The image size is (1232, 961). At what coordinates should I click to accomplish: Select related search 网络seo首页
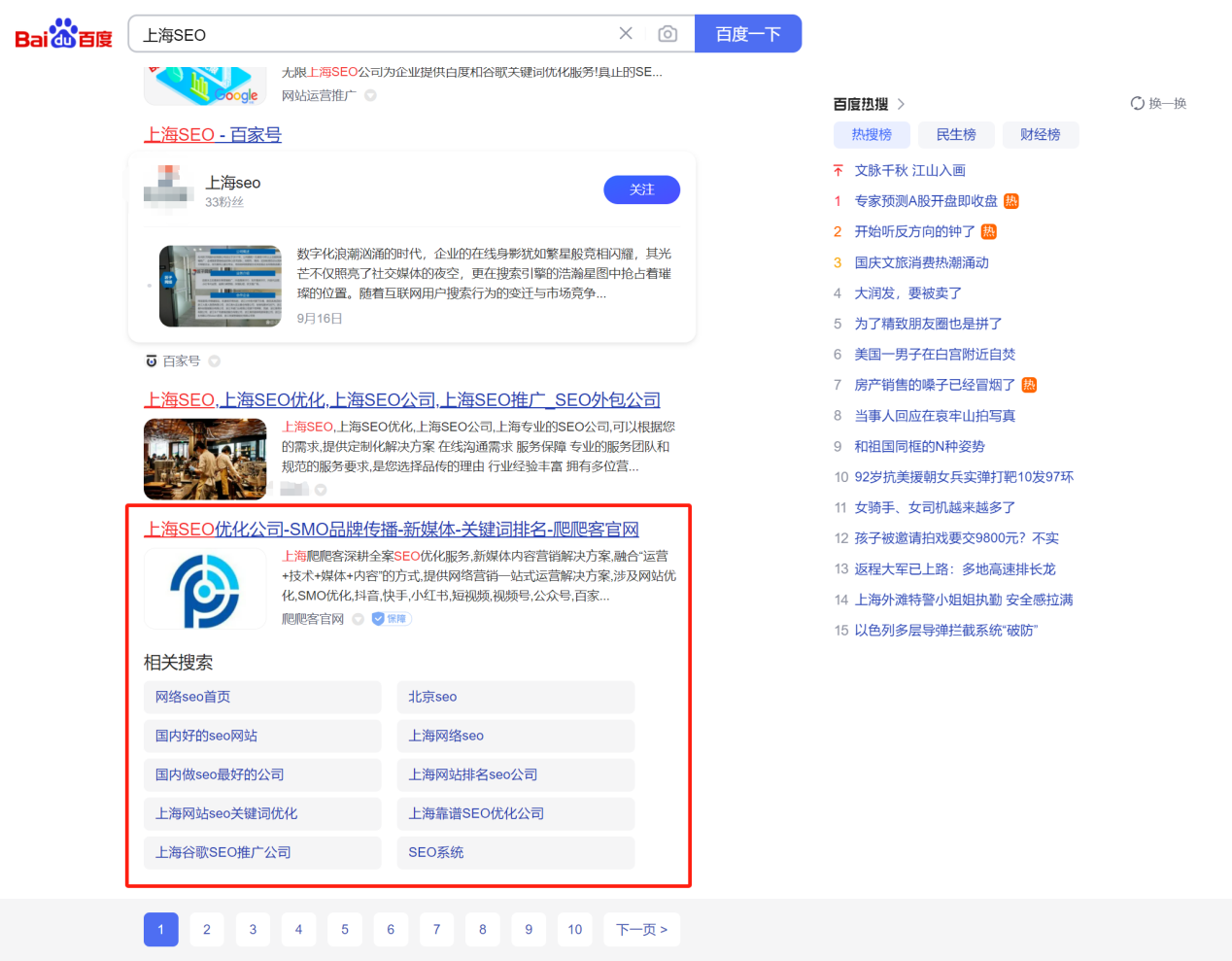pos(262,697)
